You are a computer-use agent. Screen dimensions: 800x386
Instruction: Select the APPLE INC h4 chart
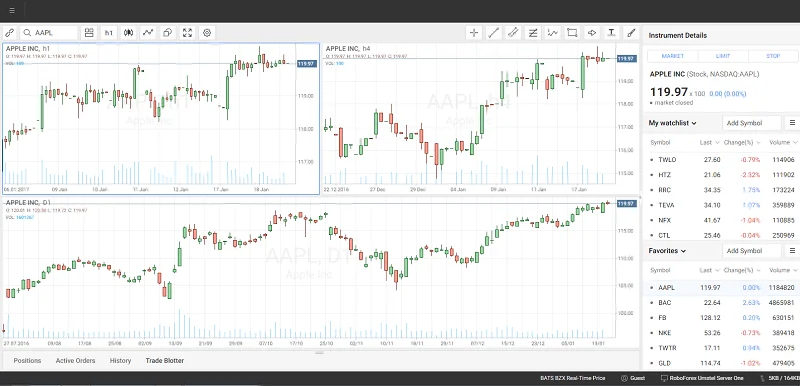point(481,118)
